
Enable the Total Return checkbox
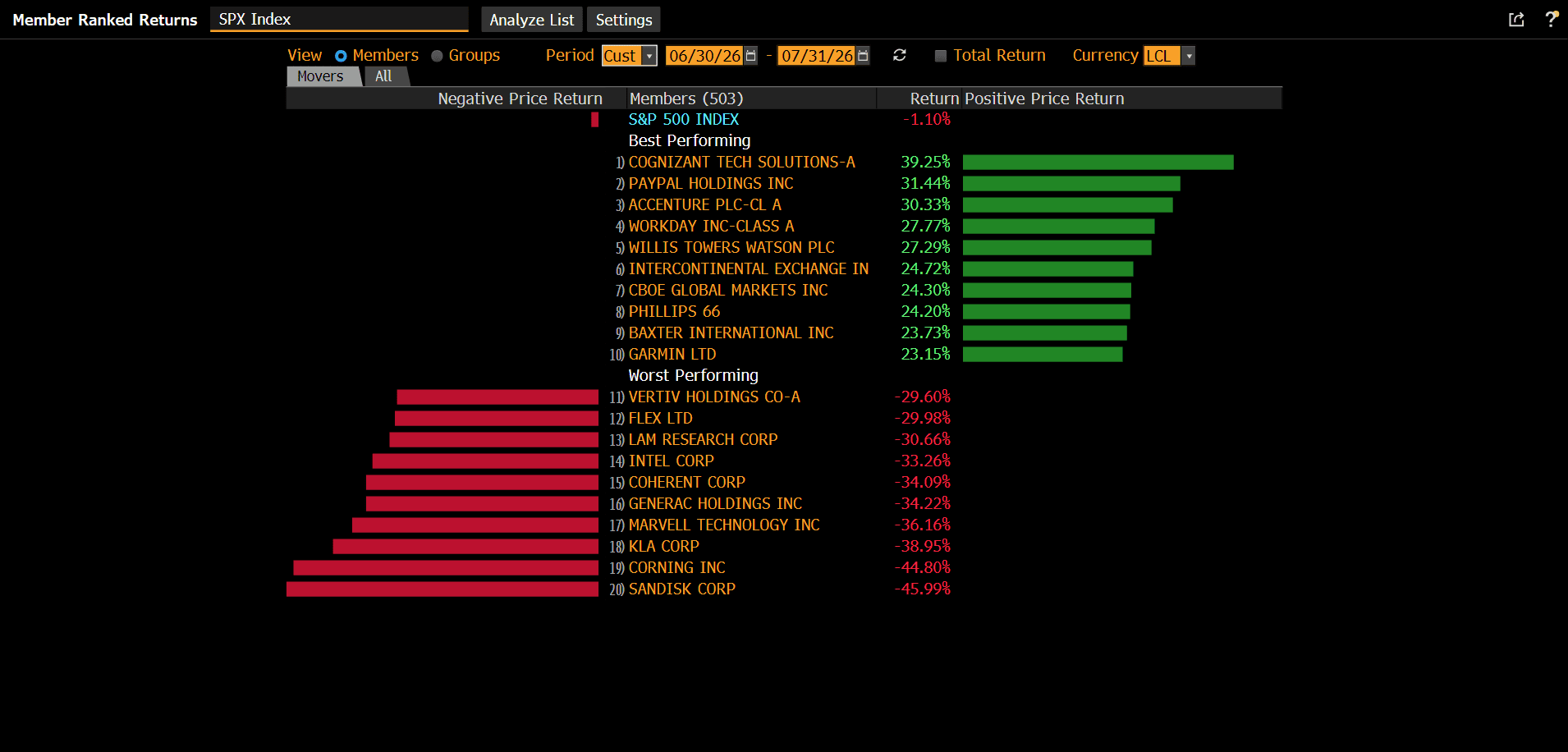(x=941, y=56)
